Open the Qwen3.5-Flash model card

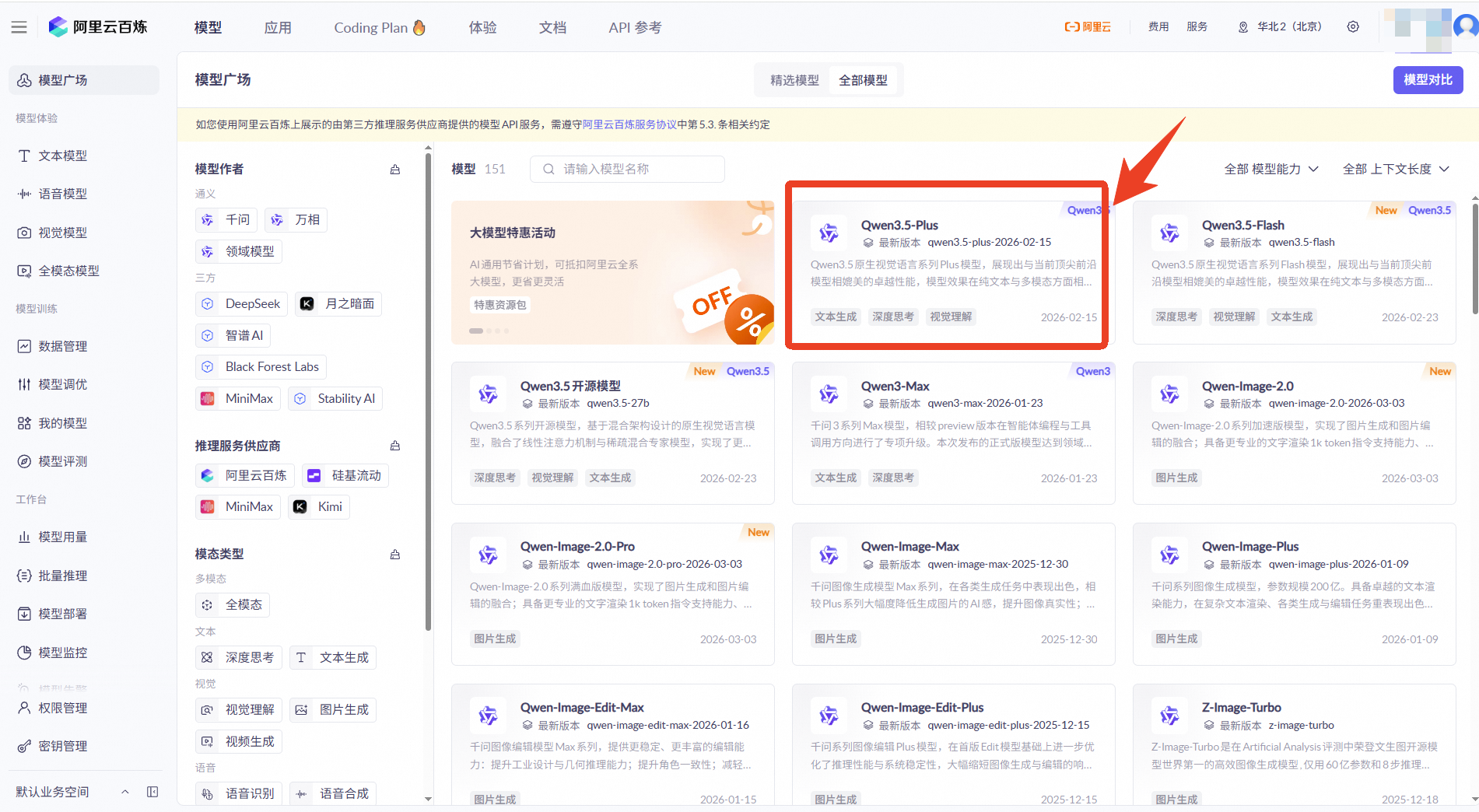(1294, 272)
